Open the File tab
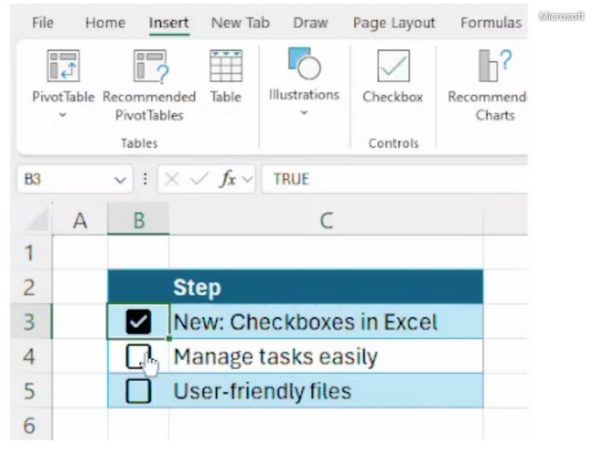The image size is (600, 450). [x=43, y=23]
